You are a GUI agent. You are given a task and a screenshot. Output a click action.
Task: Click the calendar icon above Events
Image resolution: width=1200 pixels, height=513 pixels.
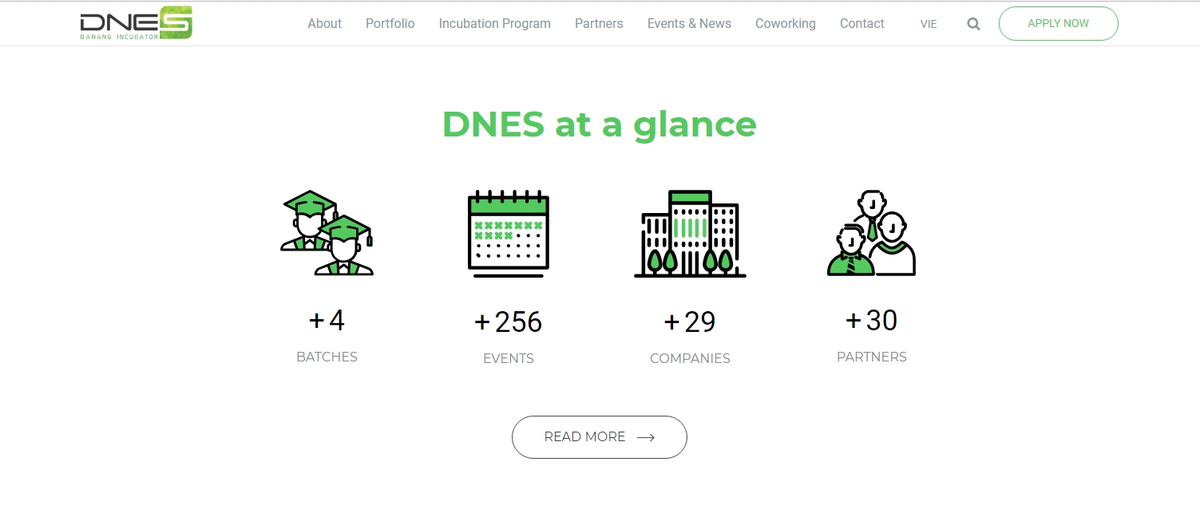click(x=508, y=233)
